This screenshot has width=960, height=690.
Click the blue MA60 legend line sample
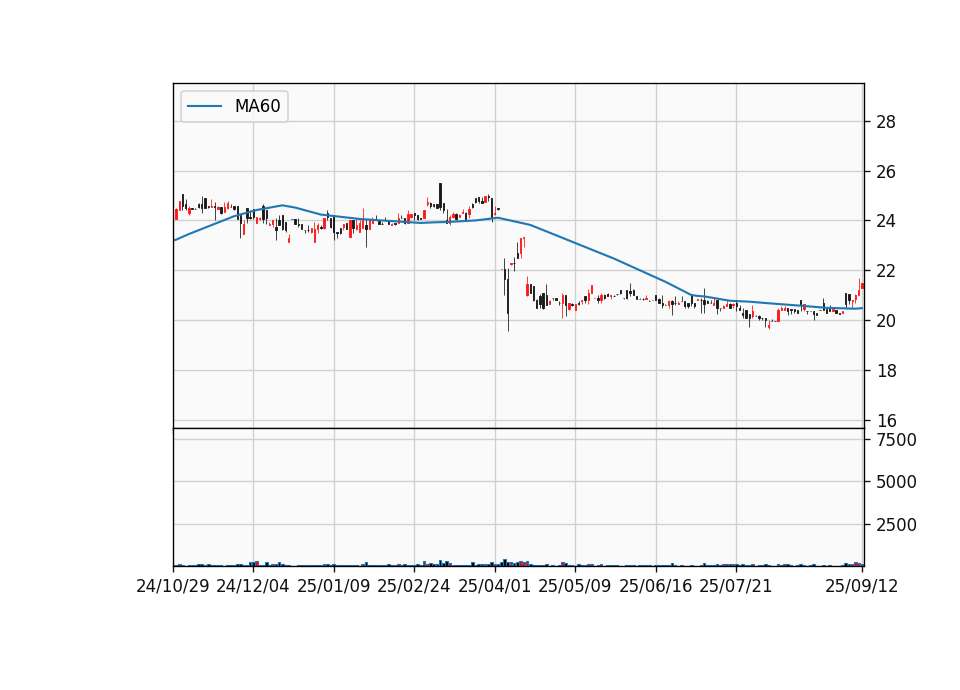click(x=204, y=106)
